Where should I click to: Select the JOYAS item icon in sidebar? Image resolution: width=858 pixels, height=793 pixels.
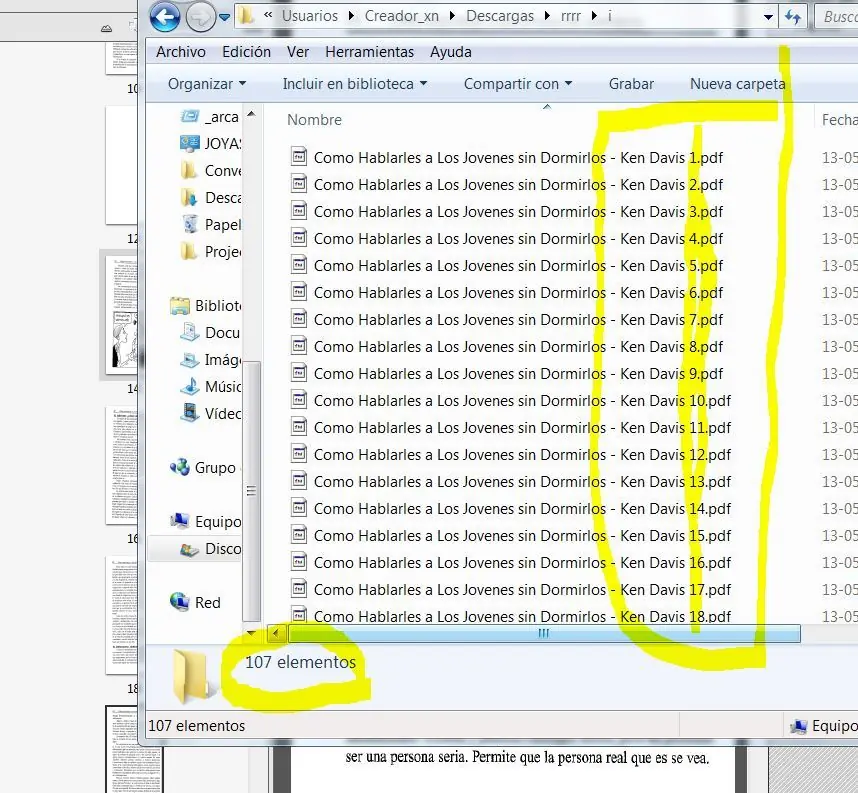tap(189, 144)
